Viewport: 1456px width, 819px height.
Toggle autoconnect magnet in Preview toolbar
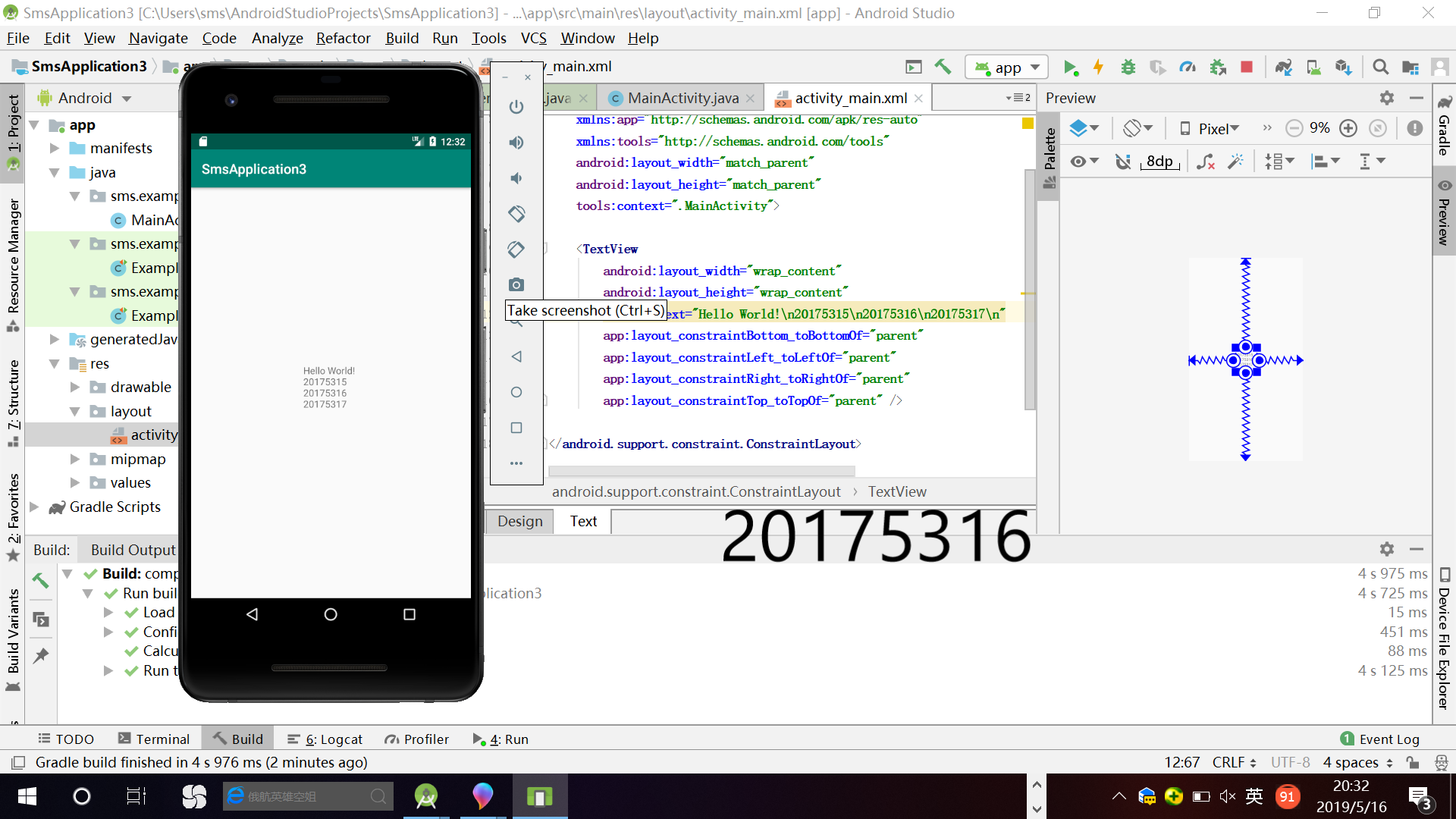click(x=1123, y=162)
